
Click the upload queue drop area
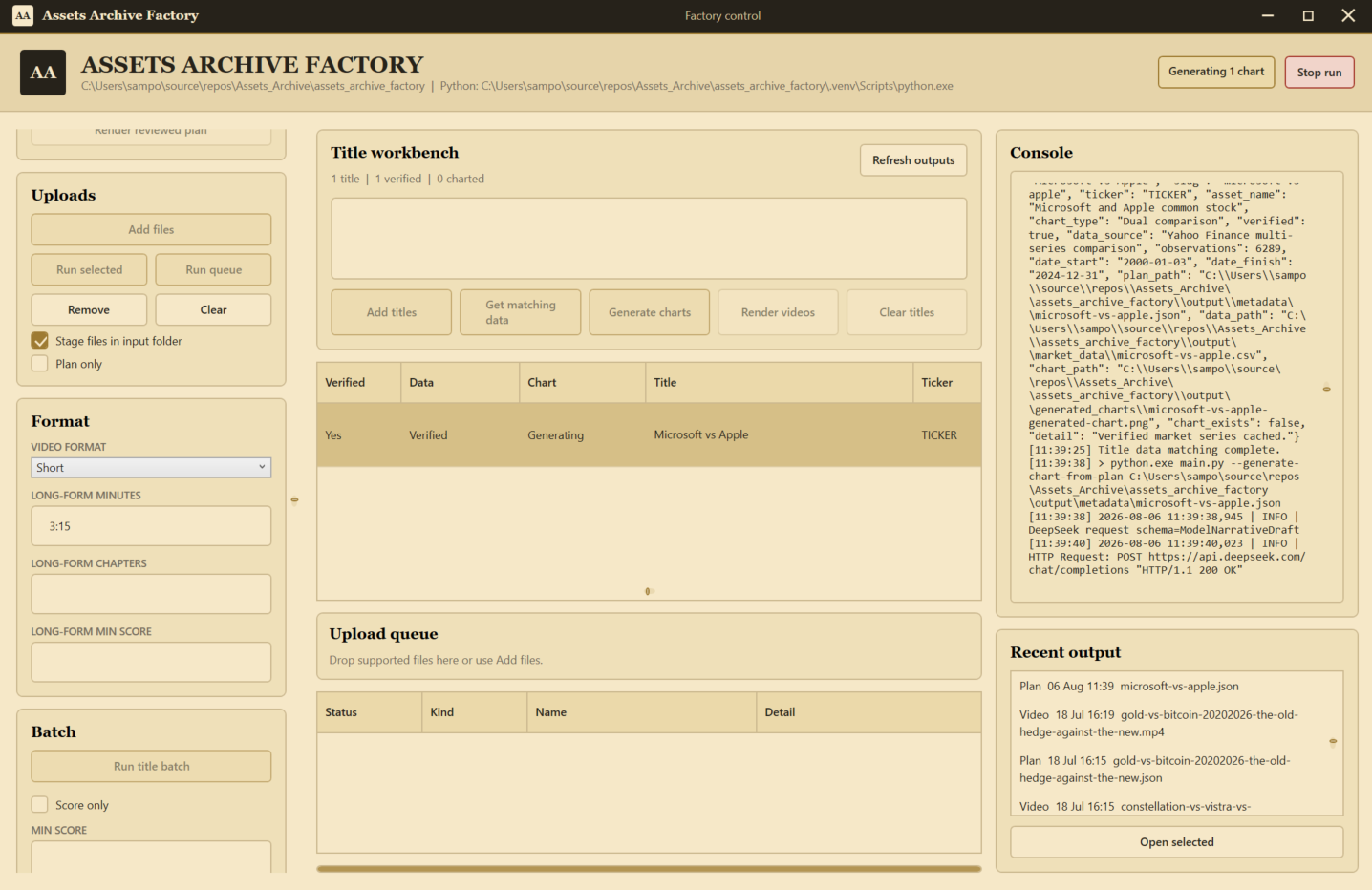649,646
